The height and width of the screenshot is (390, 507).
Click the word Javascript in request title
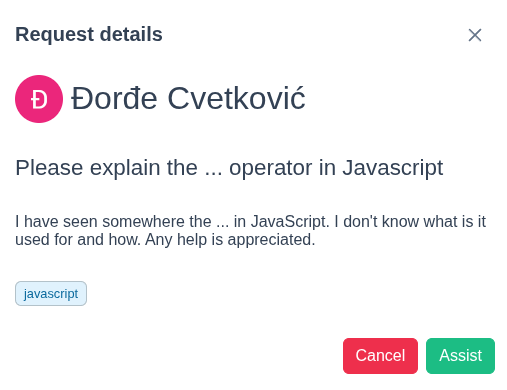[393, 168]
